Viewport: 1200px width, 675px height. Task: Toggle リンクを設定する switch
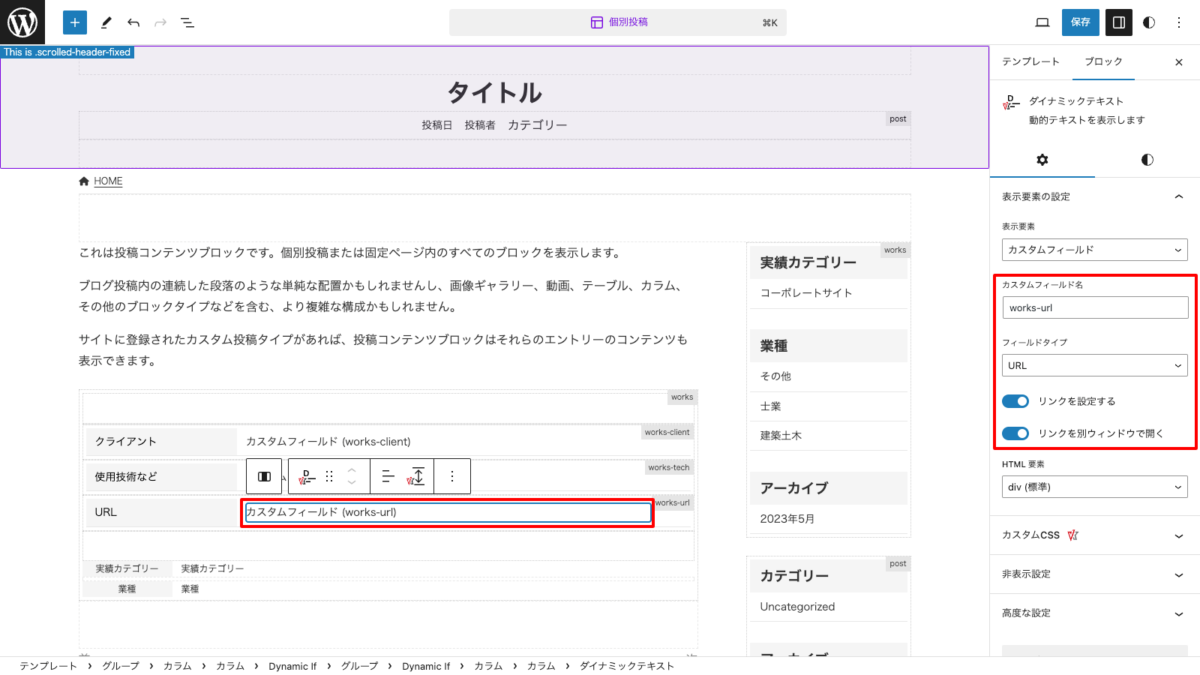[1015, 401]
